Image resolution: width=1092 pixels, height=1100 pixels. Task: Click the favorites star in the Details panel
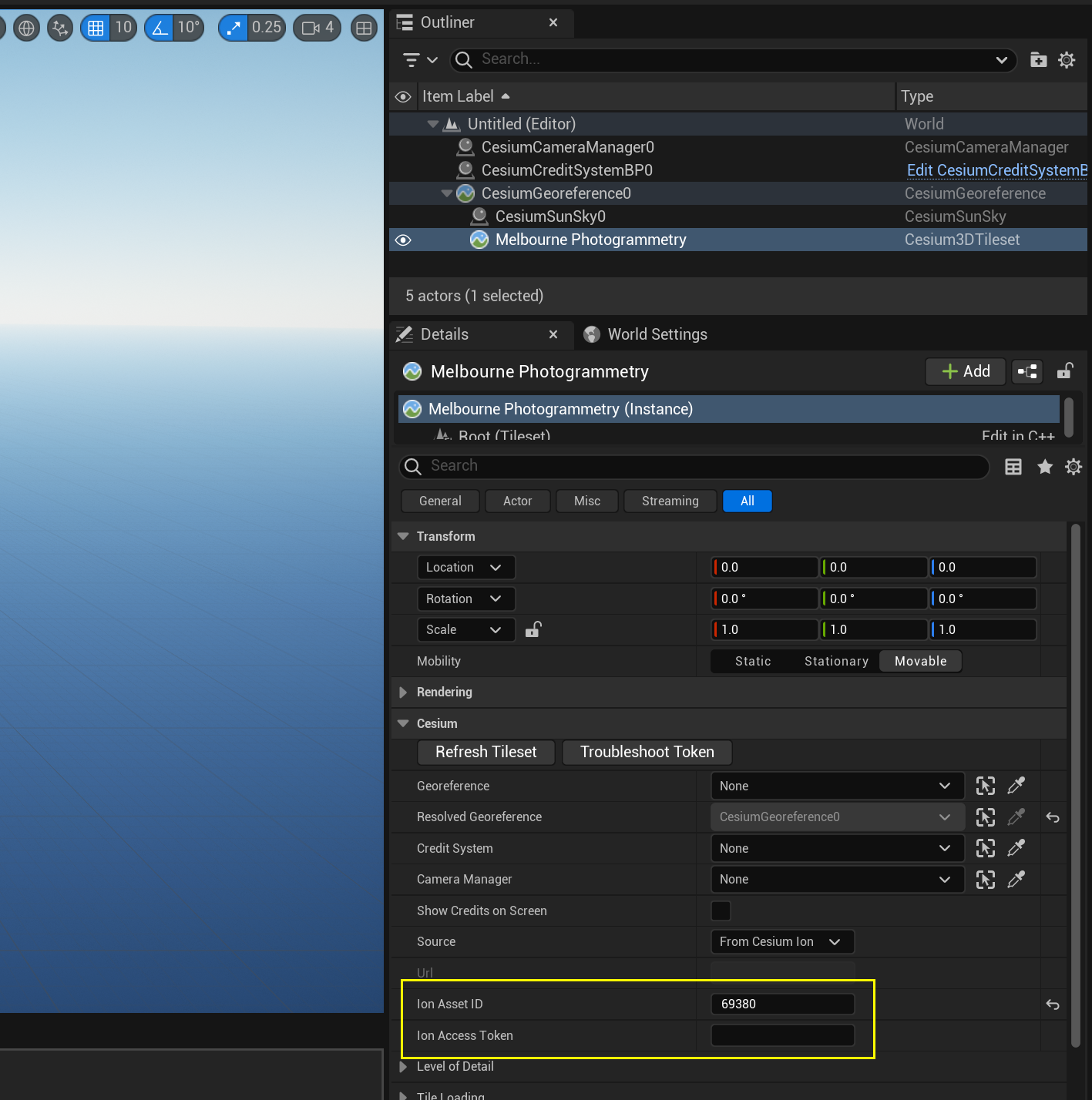coord(1045,466)
